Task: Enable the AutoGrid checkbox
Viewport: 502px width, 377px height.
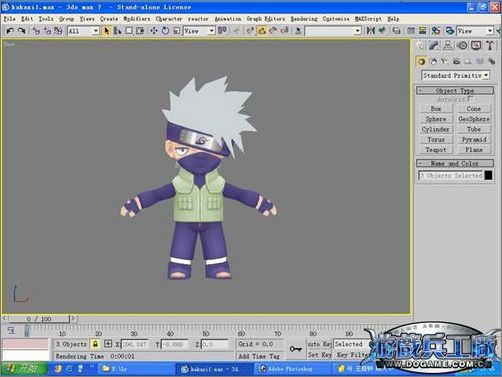Action: (x=470, y=99)
